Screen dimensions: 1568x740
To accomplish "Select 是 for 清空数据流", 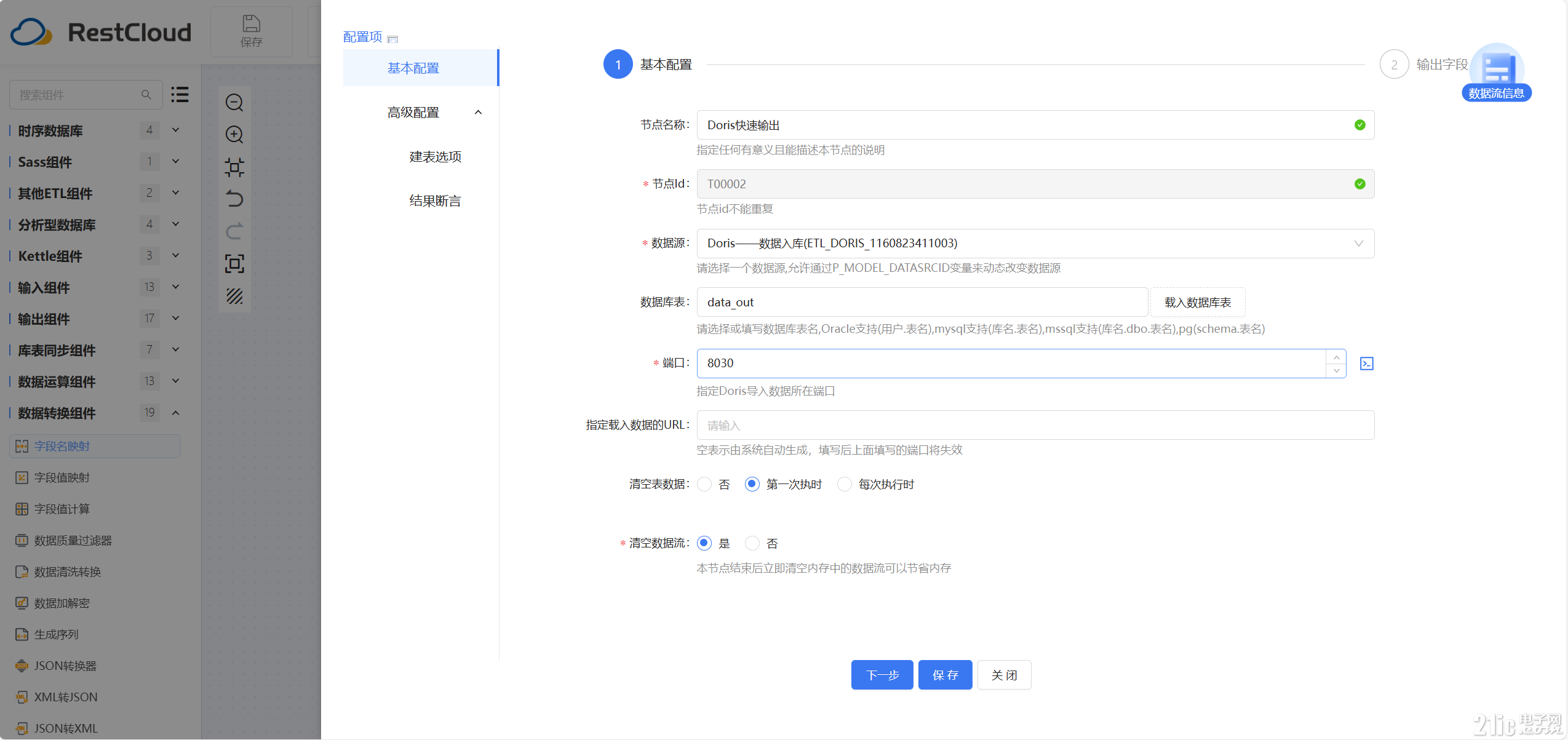I will tap(704, 543).
